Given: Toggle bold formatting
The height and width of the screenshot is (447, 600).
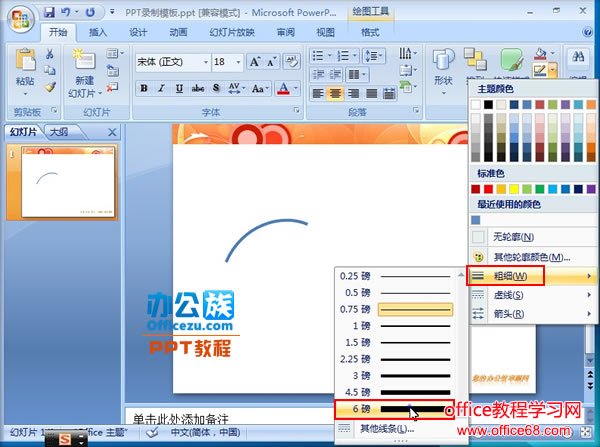Looking at the screenshot, I should tap(144, 88).
